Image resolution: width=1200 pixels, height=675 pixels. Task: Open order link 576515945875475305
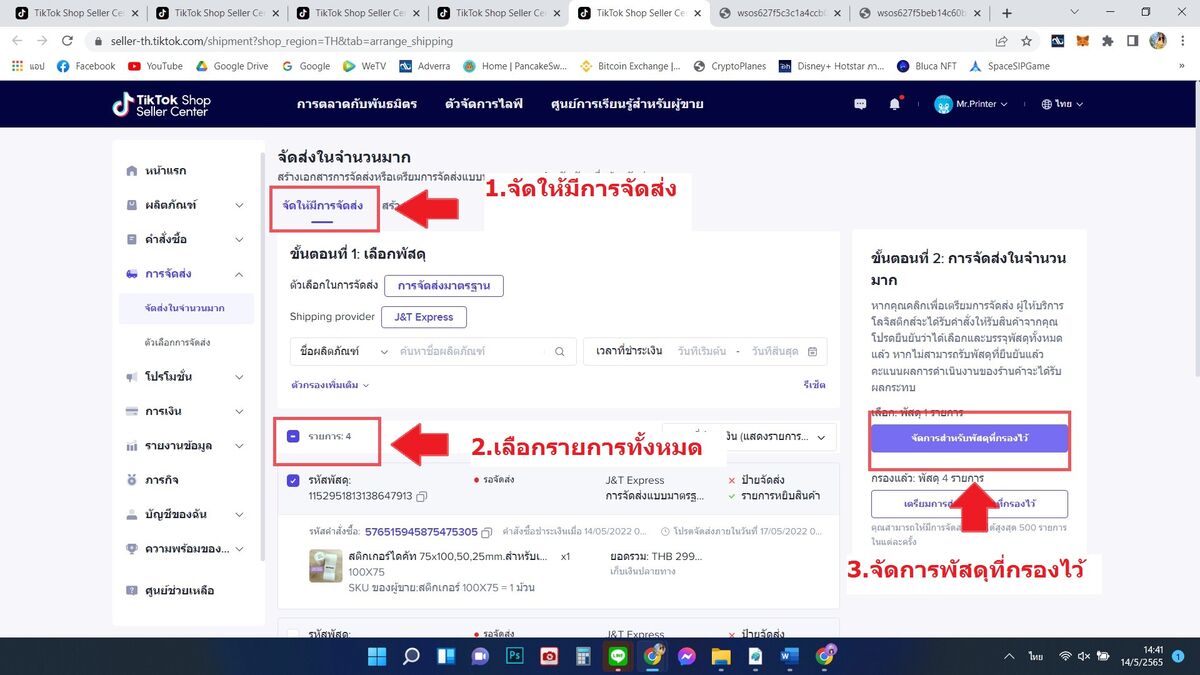point(421,532)
